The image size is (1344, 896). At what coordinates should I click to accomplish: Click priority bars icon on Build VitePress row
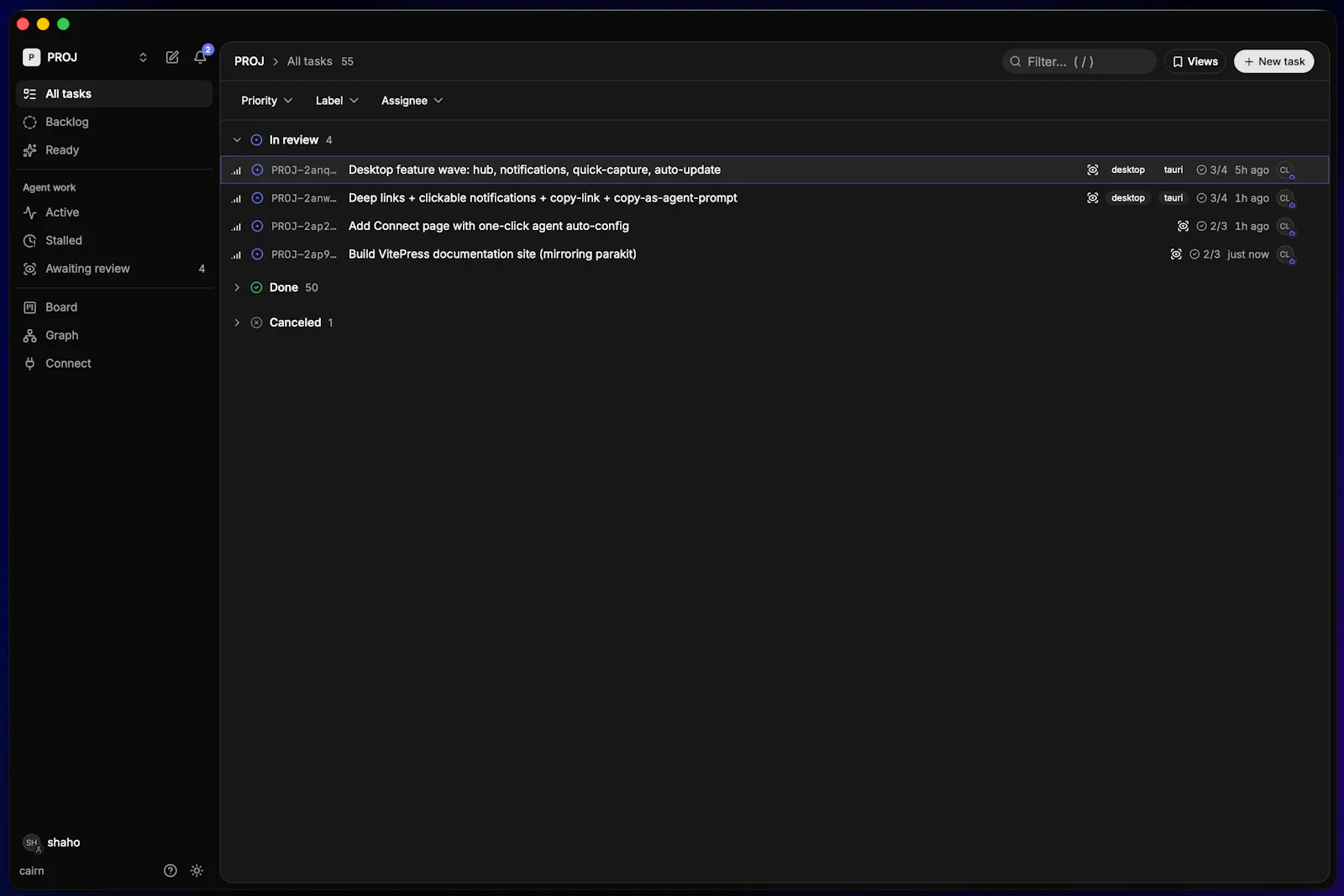pyautogui.click(x=236, y=255)
